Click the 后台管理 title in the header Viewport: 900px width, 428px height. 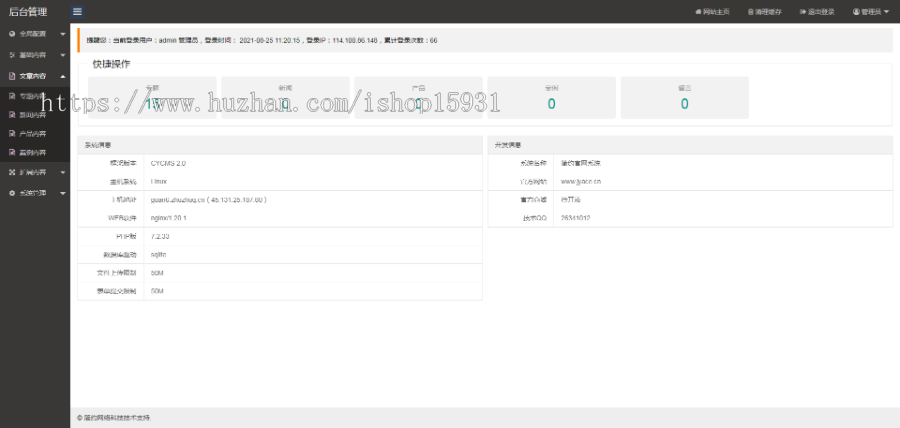(28, 11)
